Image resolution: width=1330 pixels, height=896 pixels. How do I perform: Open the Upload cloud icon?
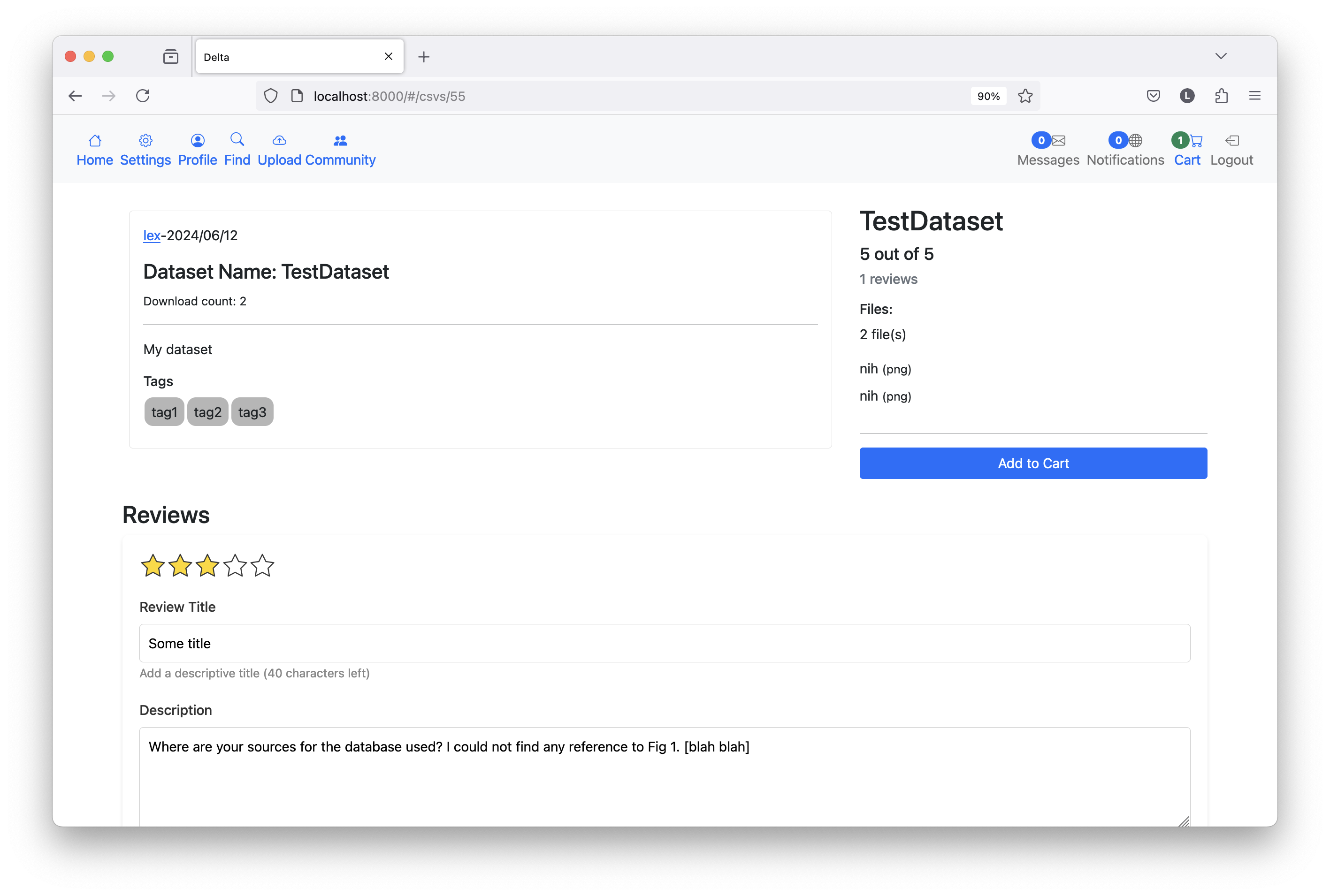click(280, 141)
